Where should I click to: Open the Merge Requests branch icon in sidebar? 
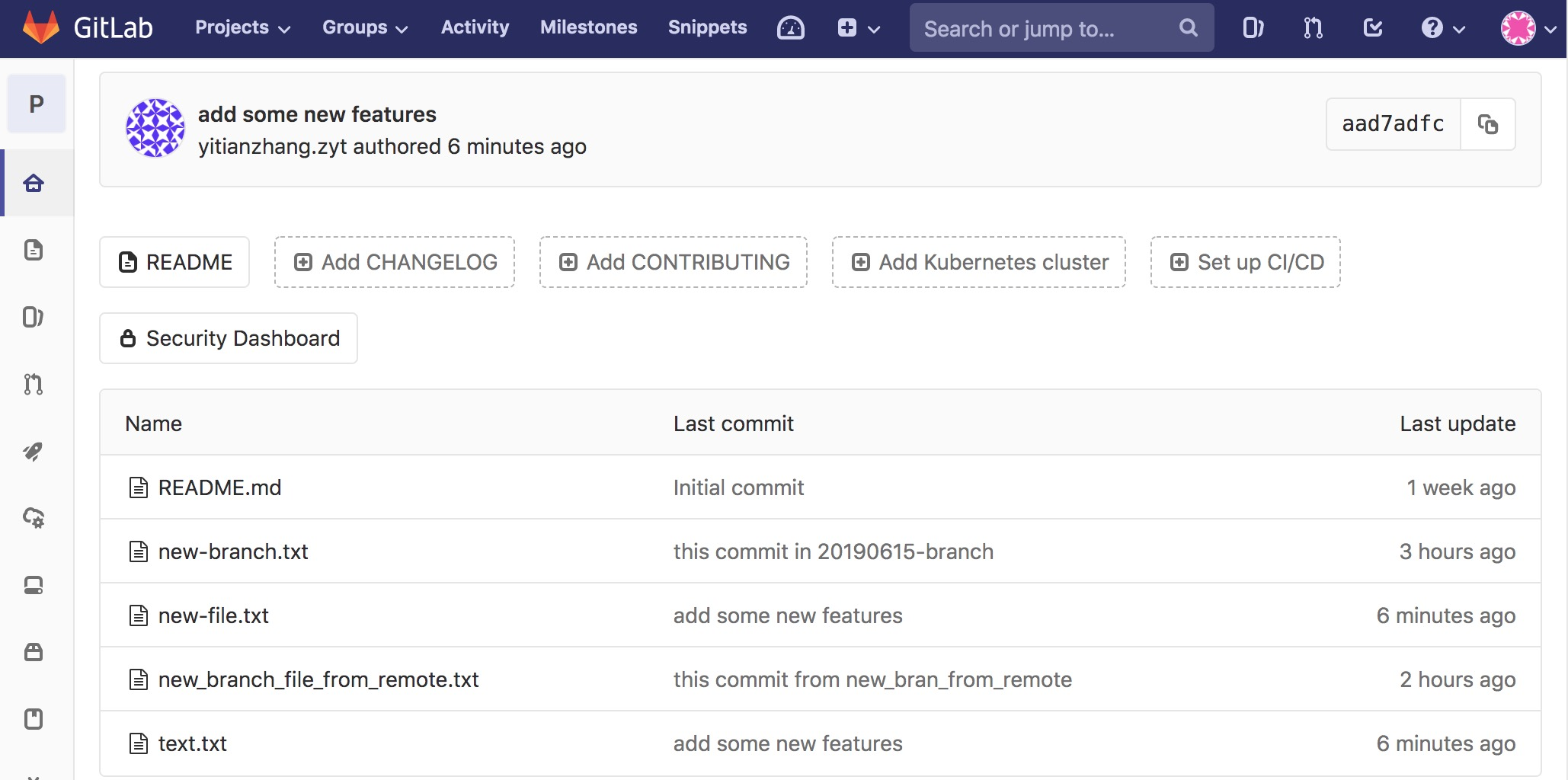tap(34, 385)
